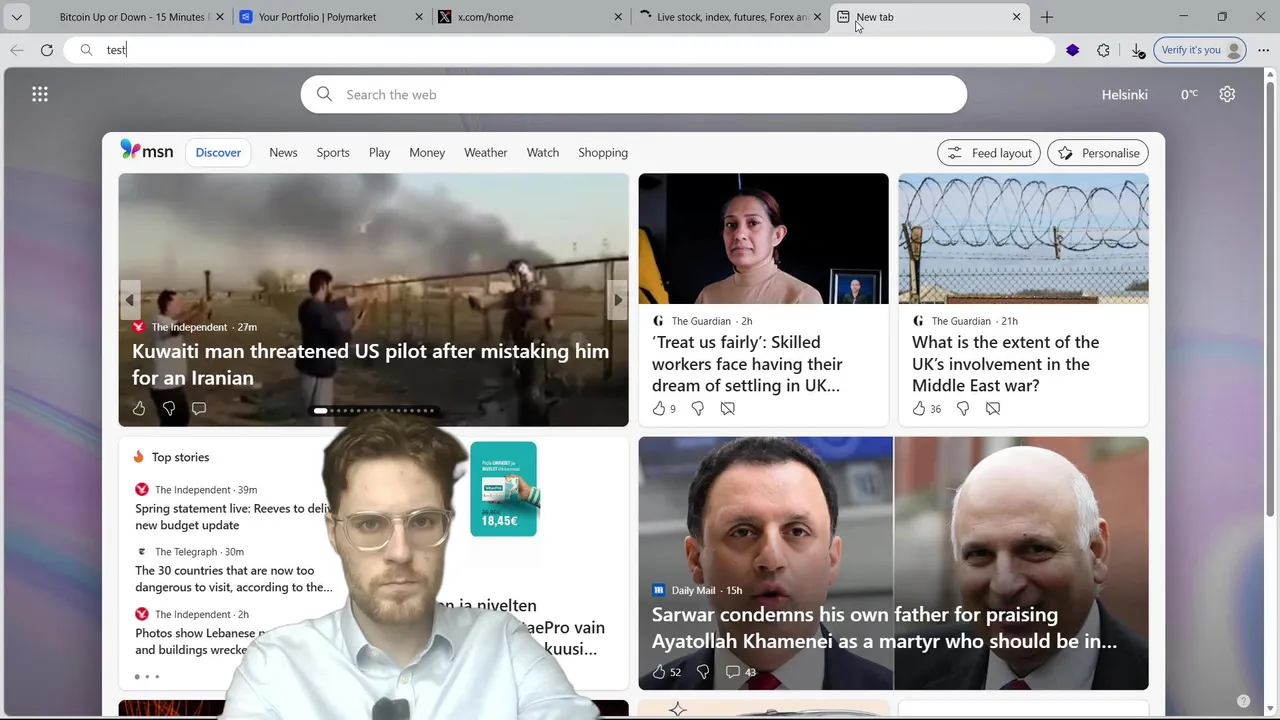Open the Watch menu item
The height and width of the screenshot is (720, 1280).
[543, 153]
